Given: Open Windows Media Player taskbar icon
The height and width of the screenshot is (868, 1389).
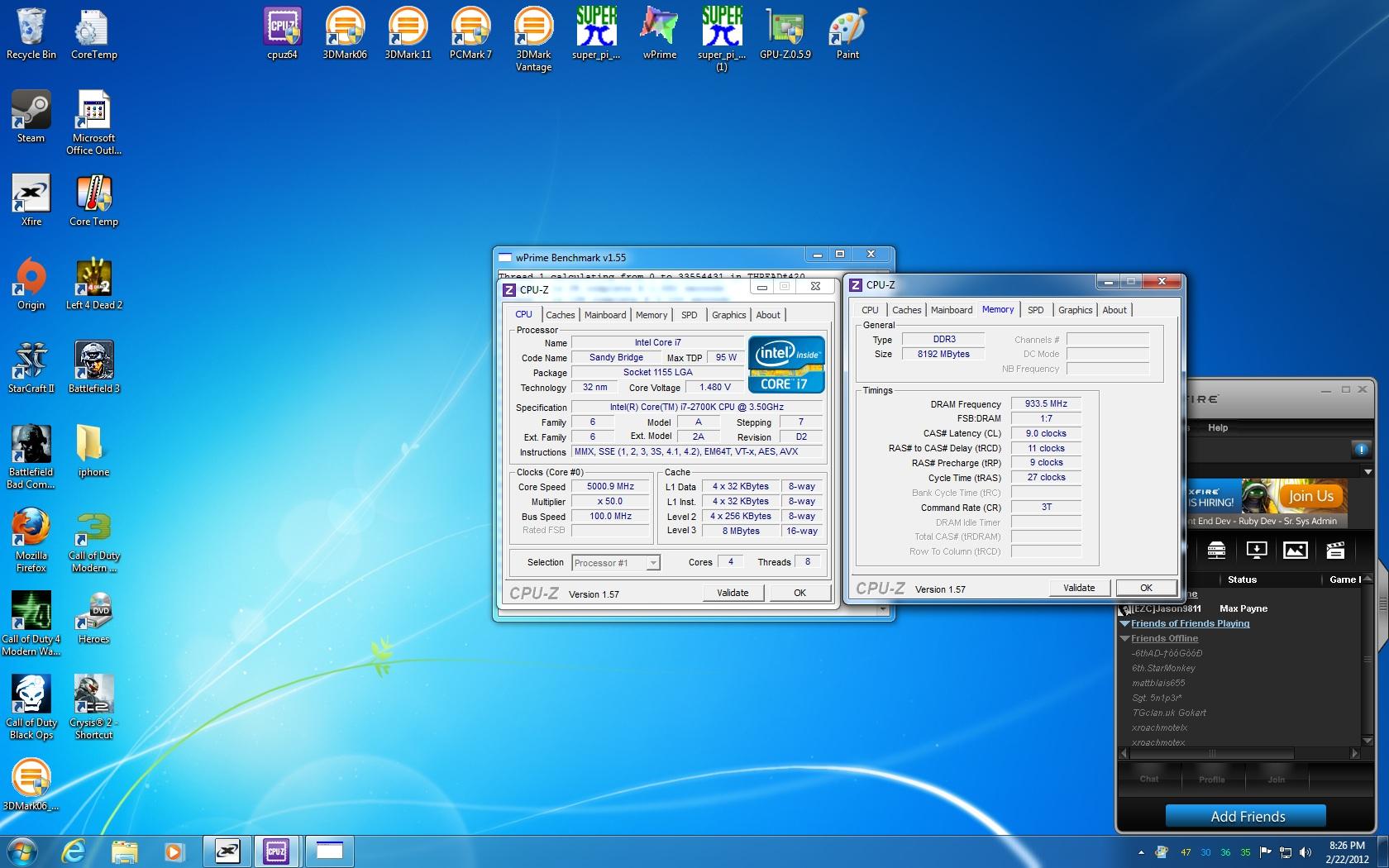Looking at the screenshot, I should 174,851.
